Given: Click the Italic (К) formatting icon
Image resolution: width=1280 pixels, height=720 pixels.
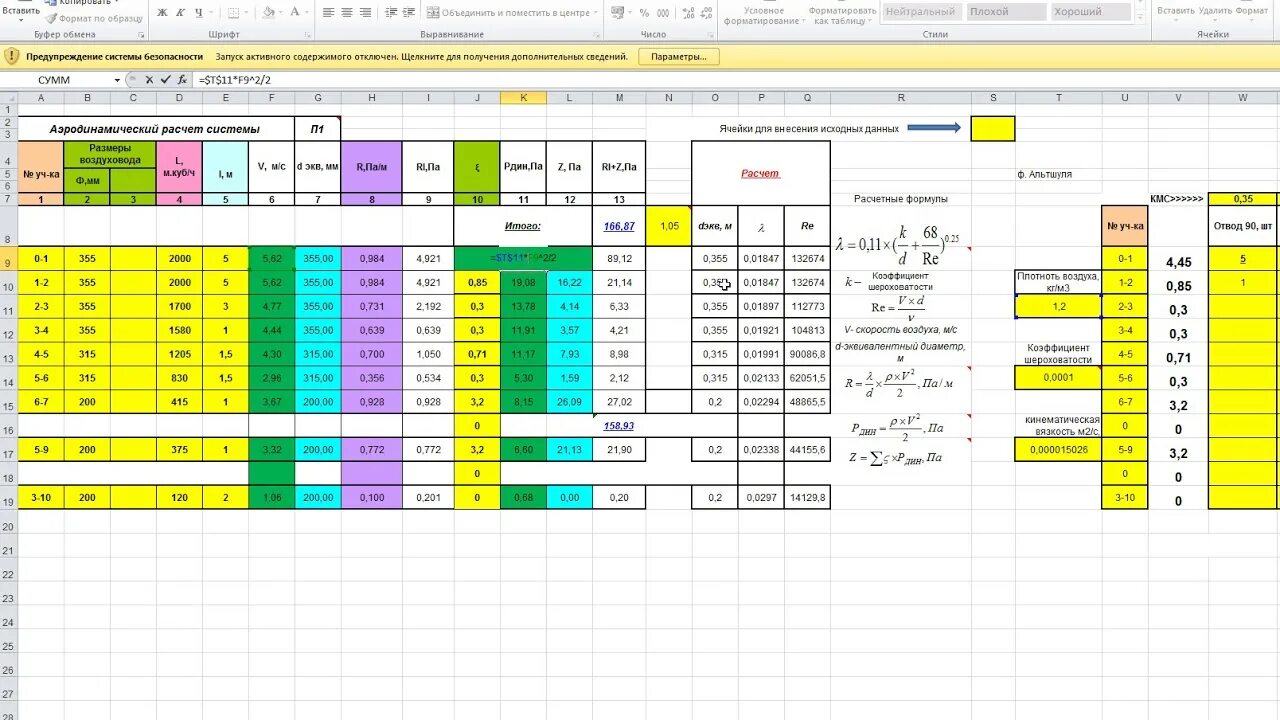Looking at the screenshot, I should click(182, 13).
